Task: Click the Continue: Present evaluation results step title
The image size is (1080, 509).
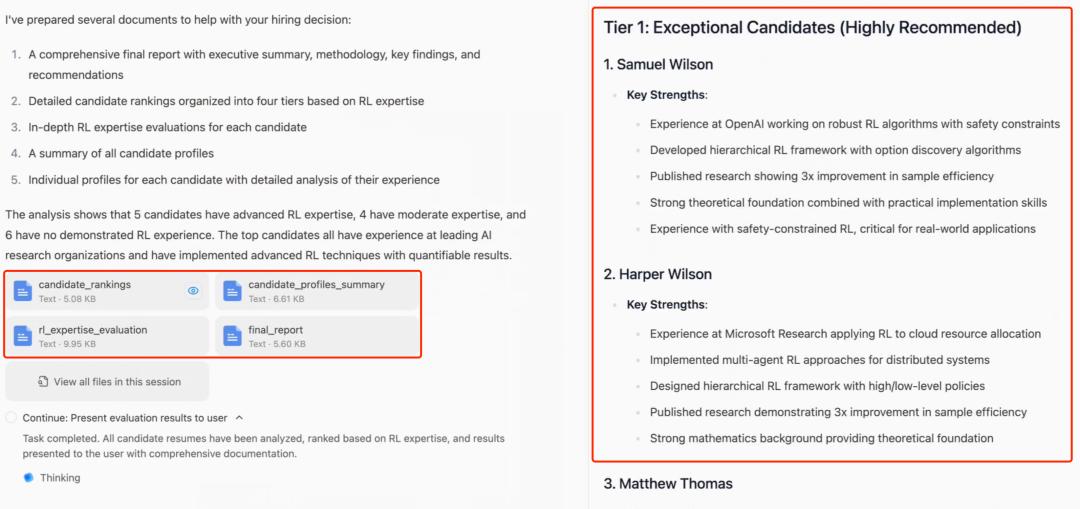Action: click(125, 418)
